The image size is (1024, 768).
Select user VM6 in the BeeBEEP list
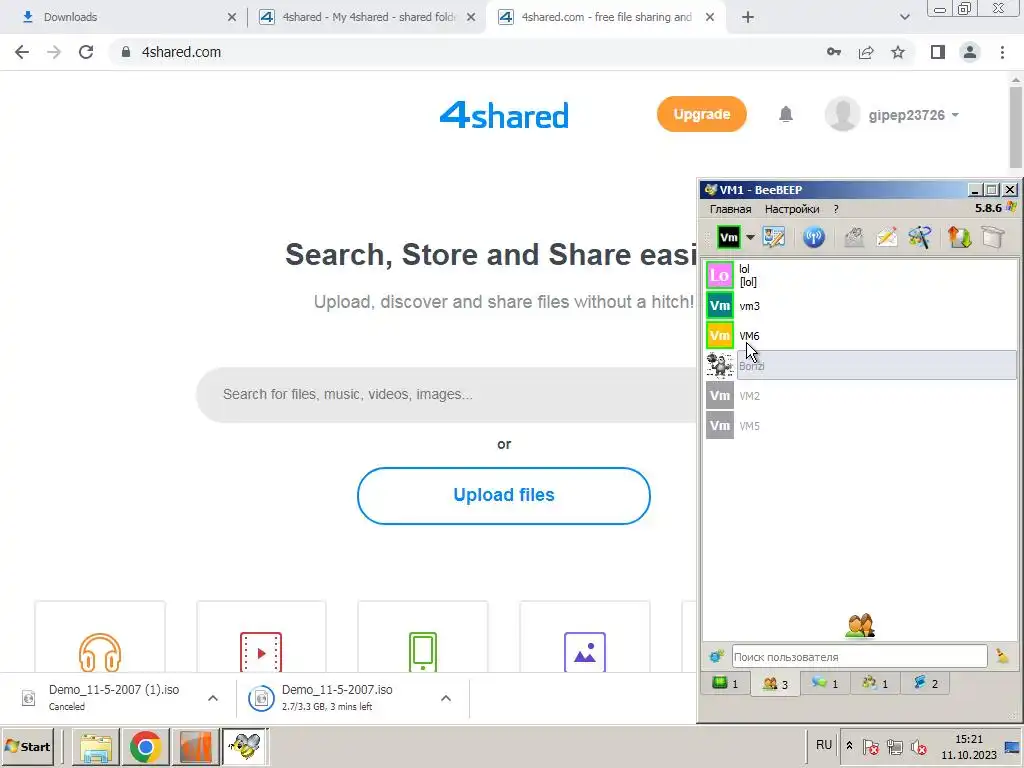click(x=861, y=336)
